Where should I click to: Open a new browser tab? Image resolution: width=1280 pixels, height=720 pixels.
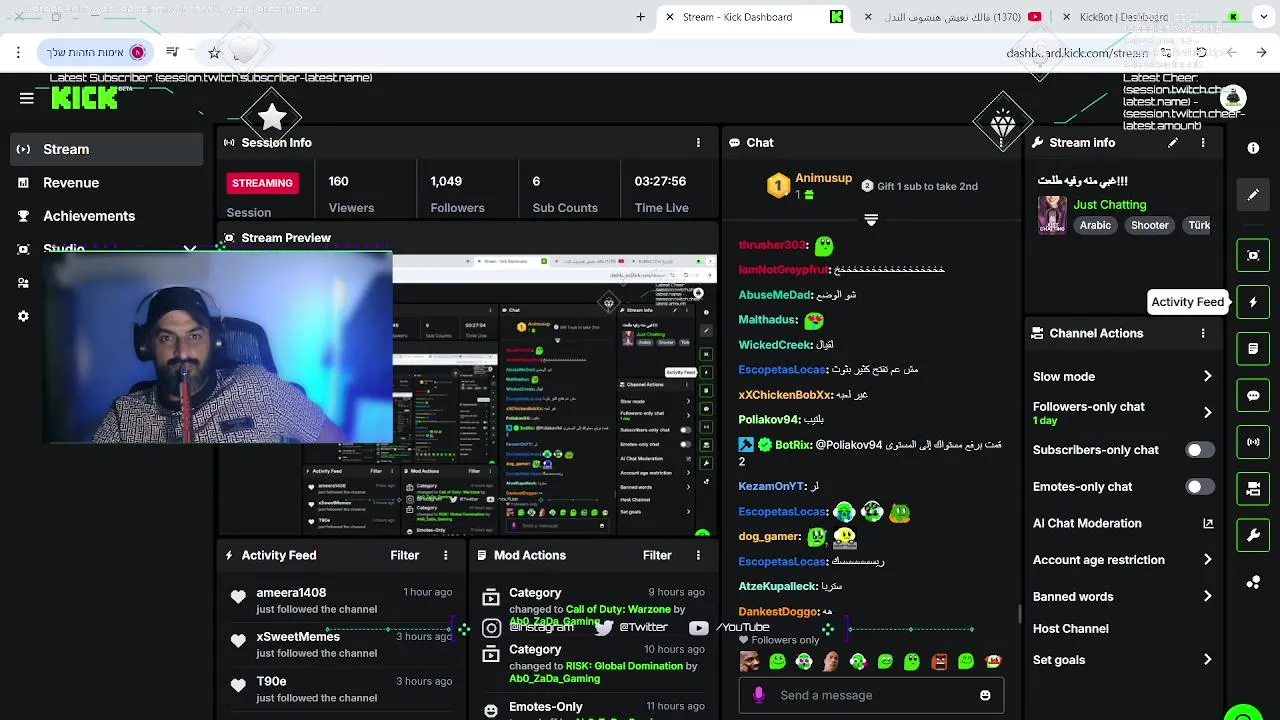[640, 17]
